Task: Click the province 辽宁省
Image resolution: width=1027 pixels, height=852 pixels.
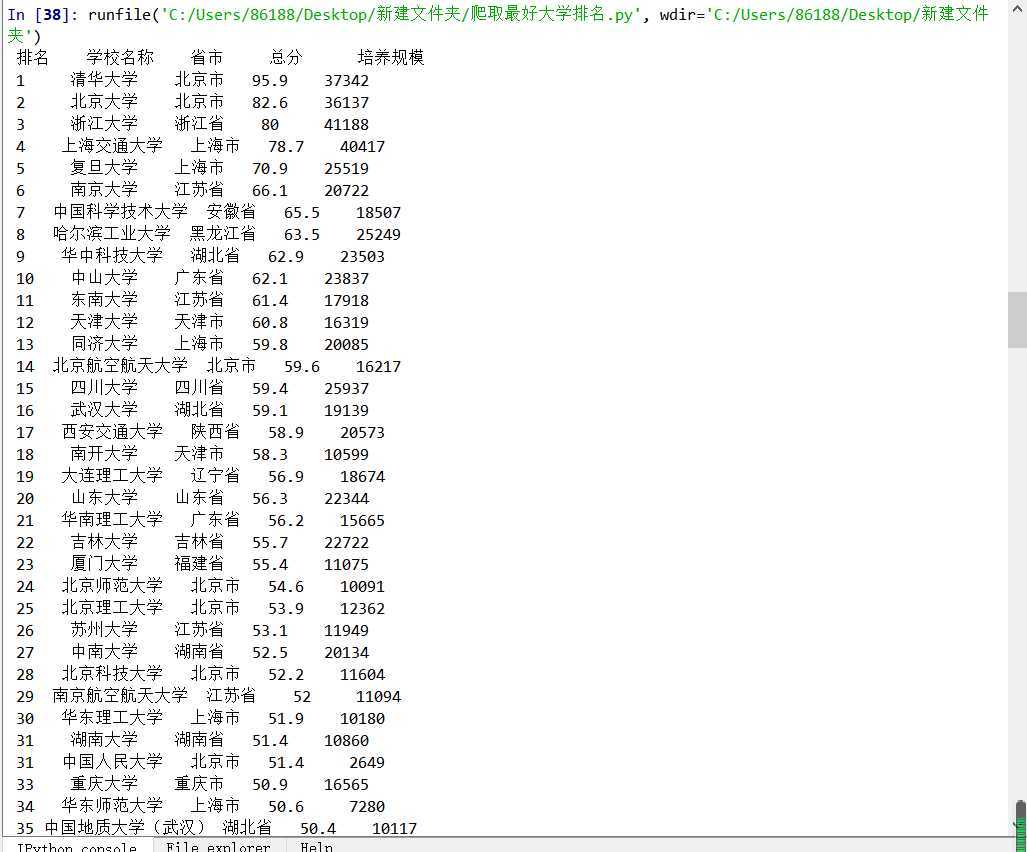Action: click(215, 475)
